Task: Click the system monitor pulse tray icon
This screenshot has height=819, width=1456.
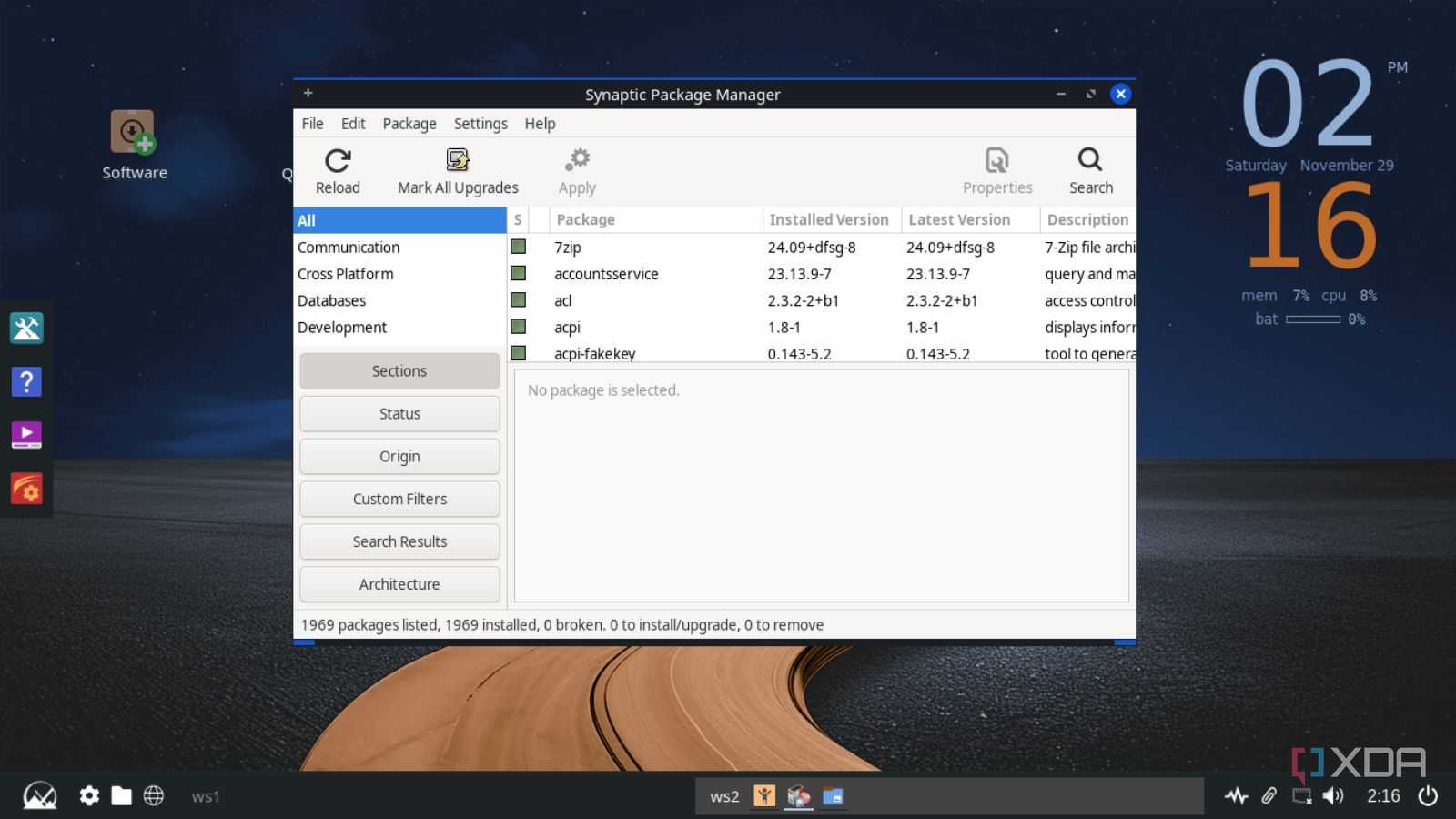Action: [1236, 796]
